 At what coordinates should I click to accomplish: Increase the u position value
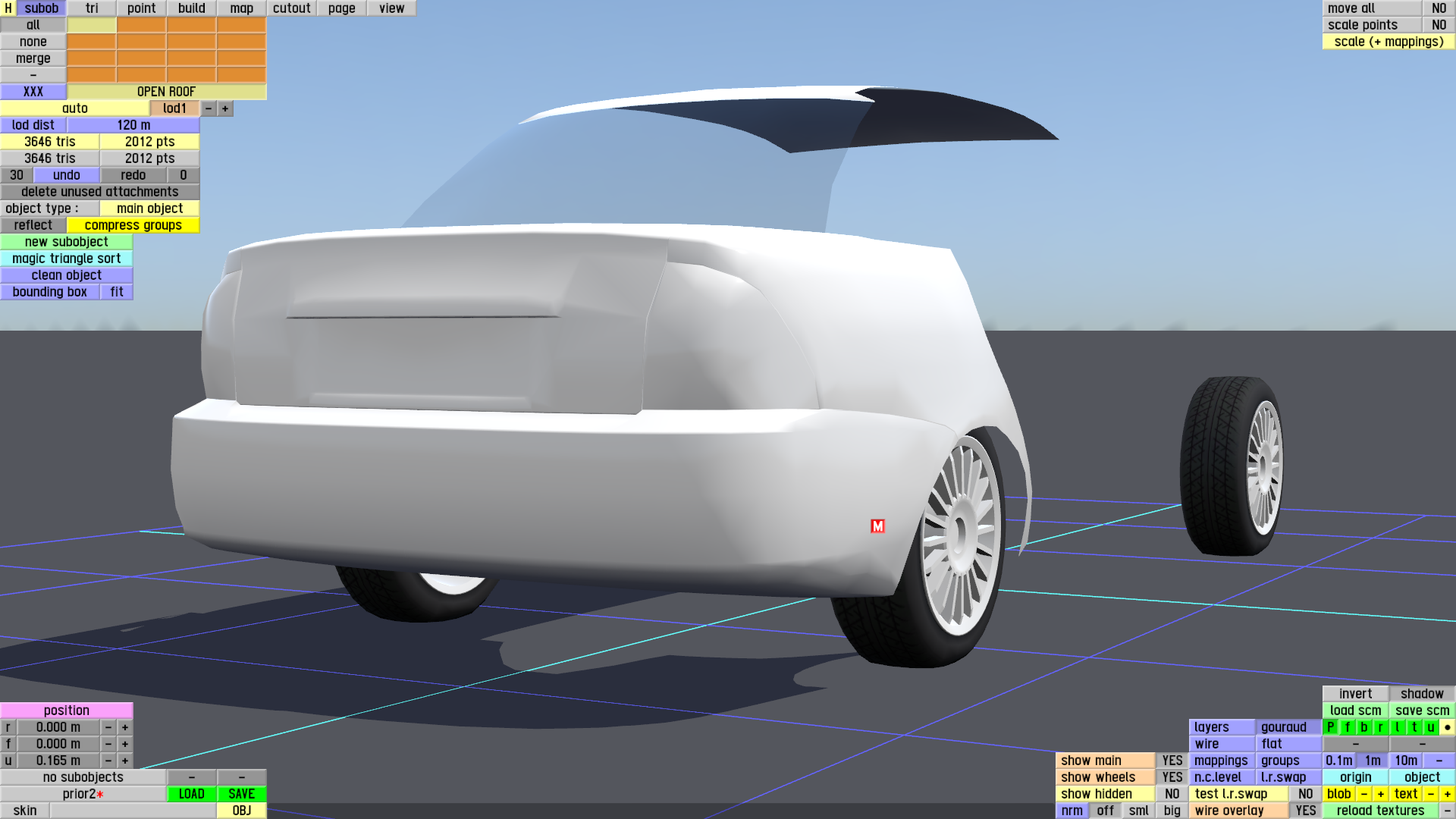(125, 761)
